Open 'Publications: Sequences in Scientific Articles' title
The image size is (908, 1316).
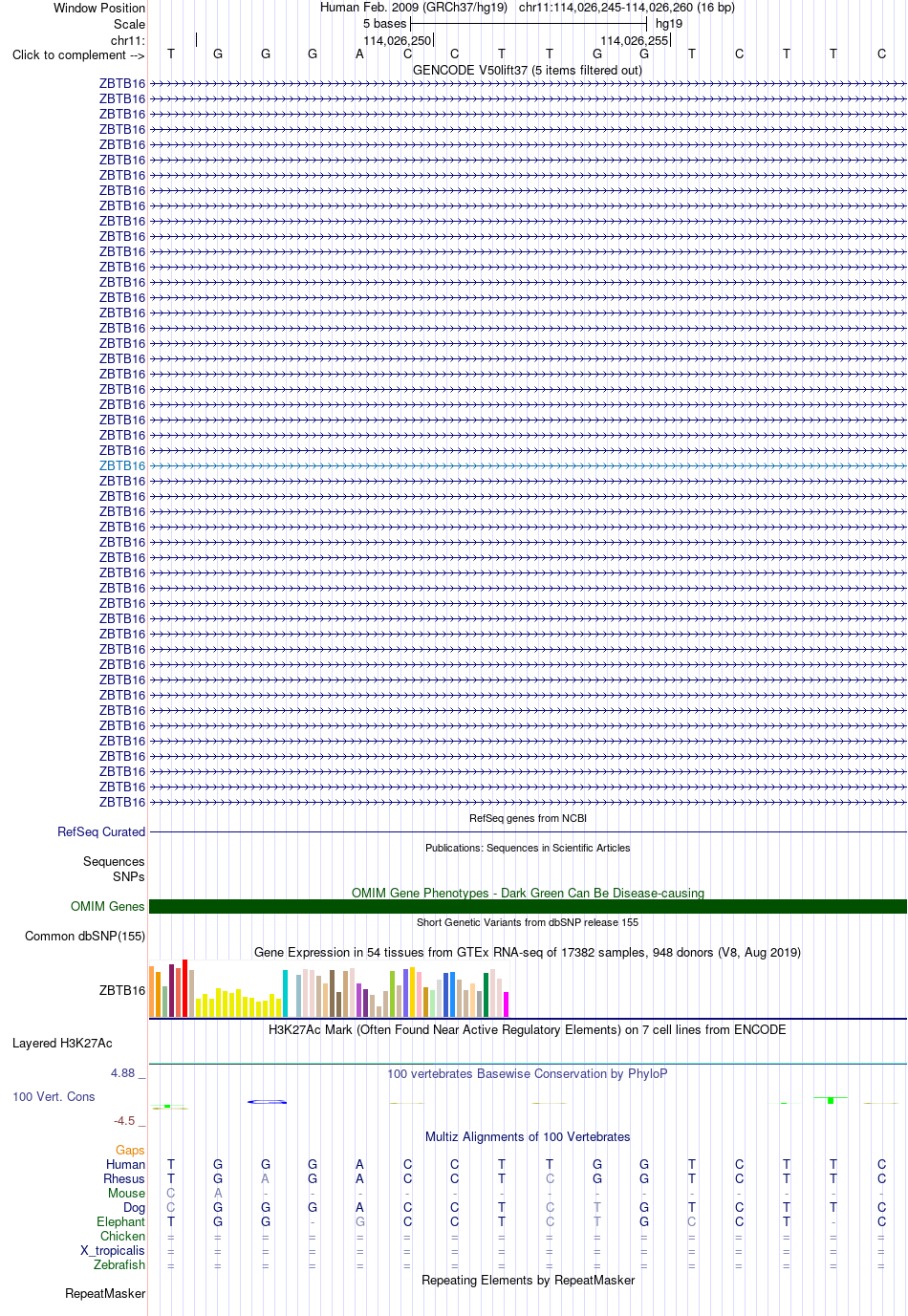tap(528, 848)
